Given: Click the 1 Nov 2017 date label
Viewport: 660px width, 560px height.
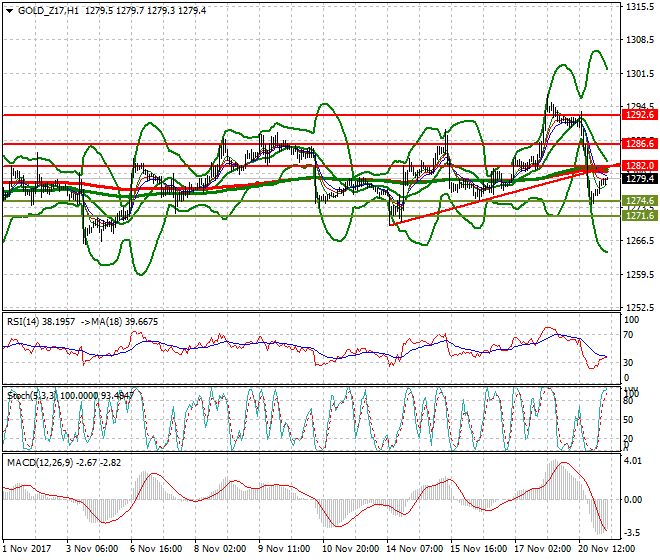Looking at the screenshot, I should tap(29, 549).
